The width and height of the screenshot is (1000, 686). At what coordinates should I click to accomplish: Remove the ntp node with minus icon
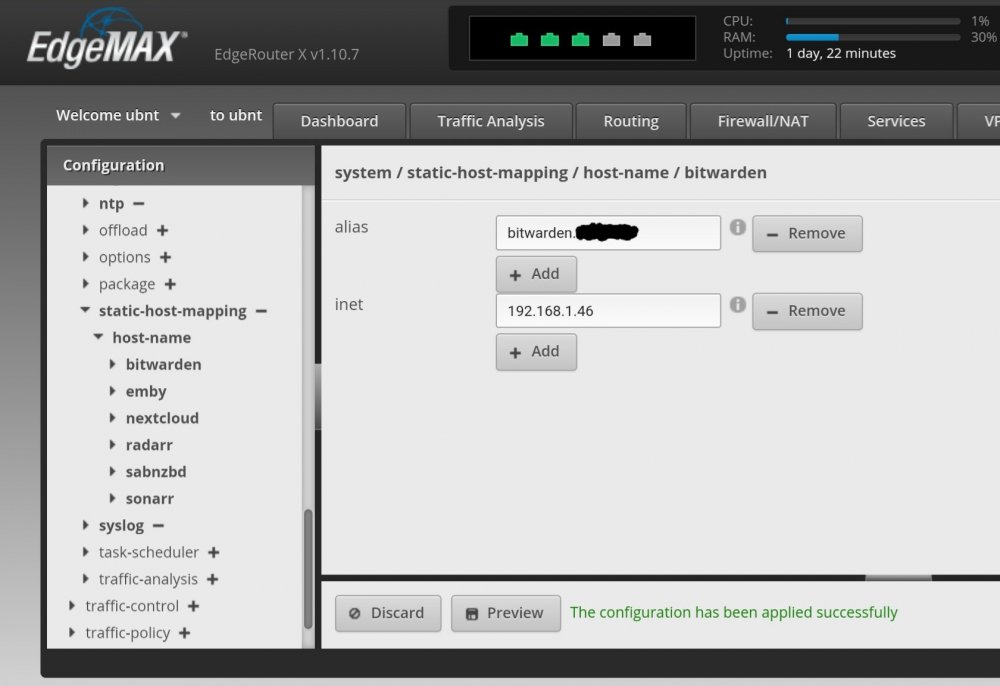point(139,204)
